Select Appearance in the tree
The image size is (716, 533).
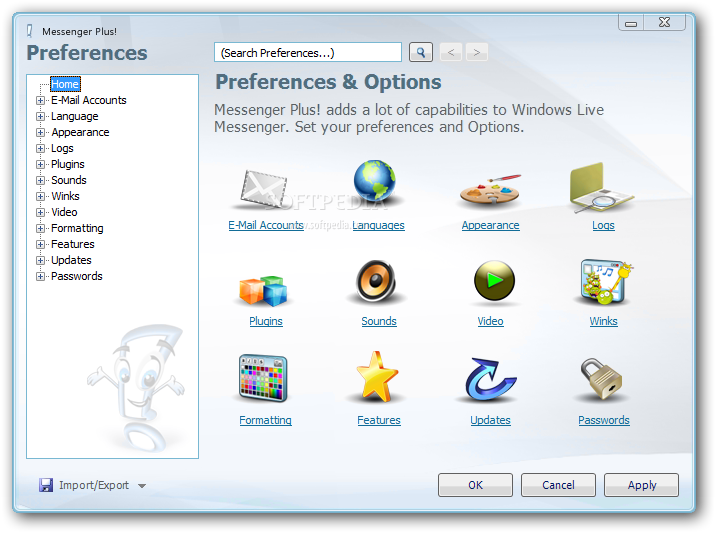pyautogui.click(x=80, y=132)
